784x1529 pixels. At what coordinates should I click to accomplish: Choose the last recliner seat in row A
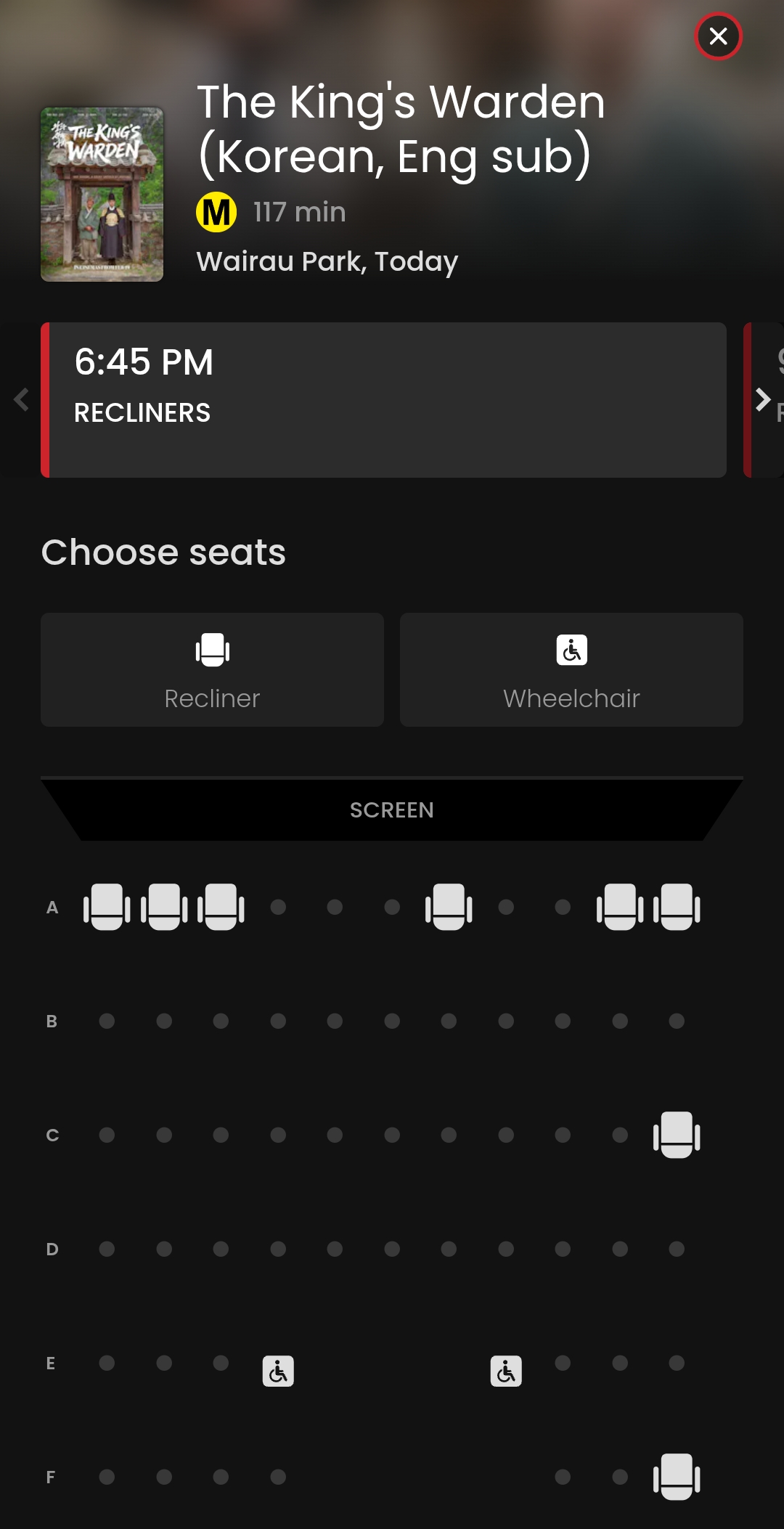pyautogui.click(x=677, y=906)
